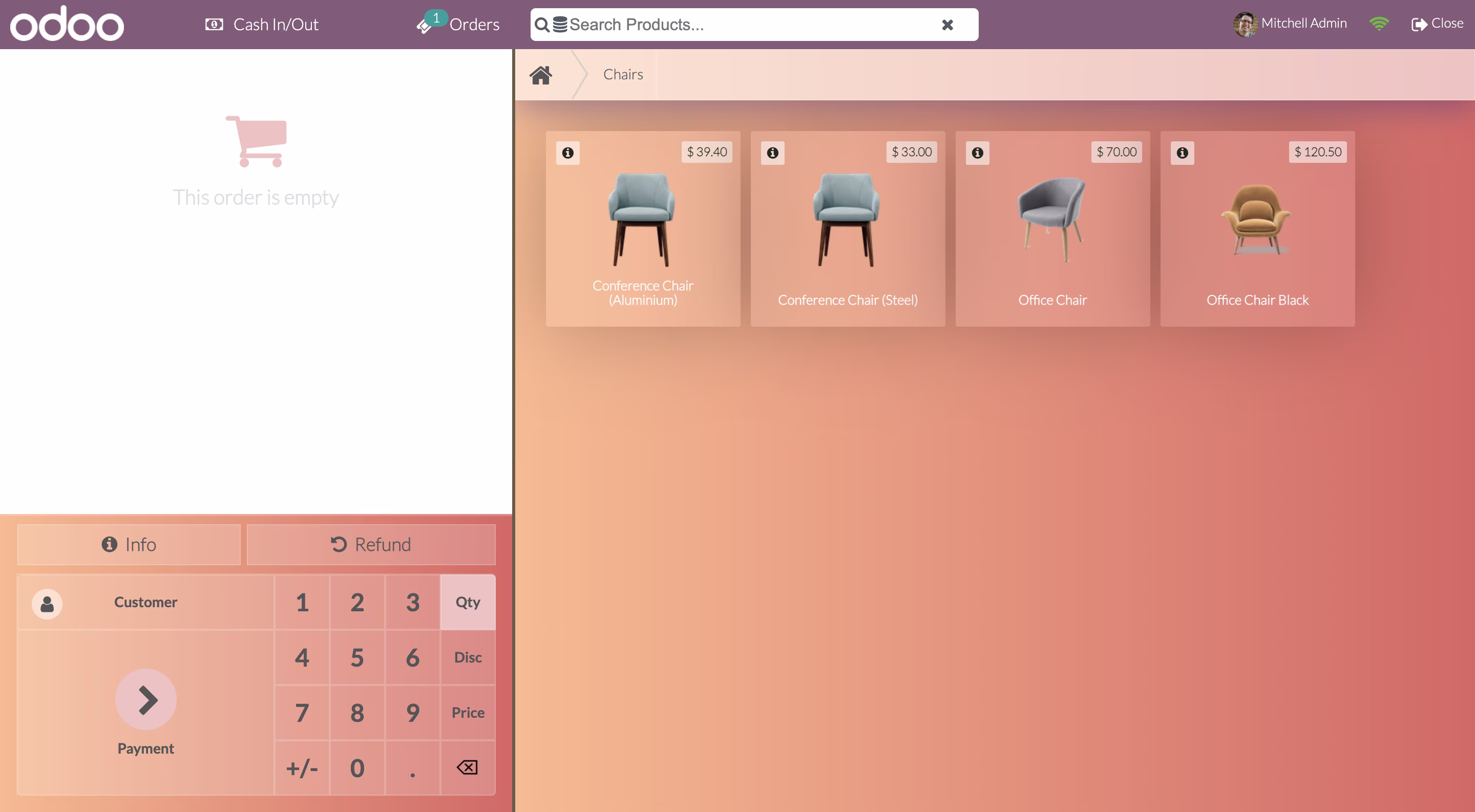Tap numpad key 1
This screenshot has height=812, width=1475.
[302, 602]
